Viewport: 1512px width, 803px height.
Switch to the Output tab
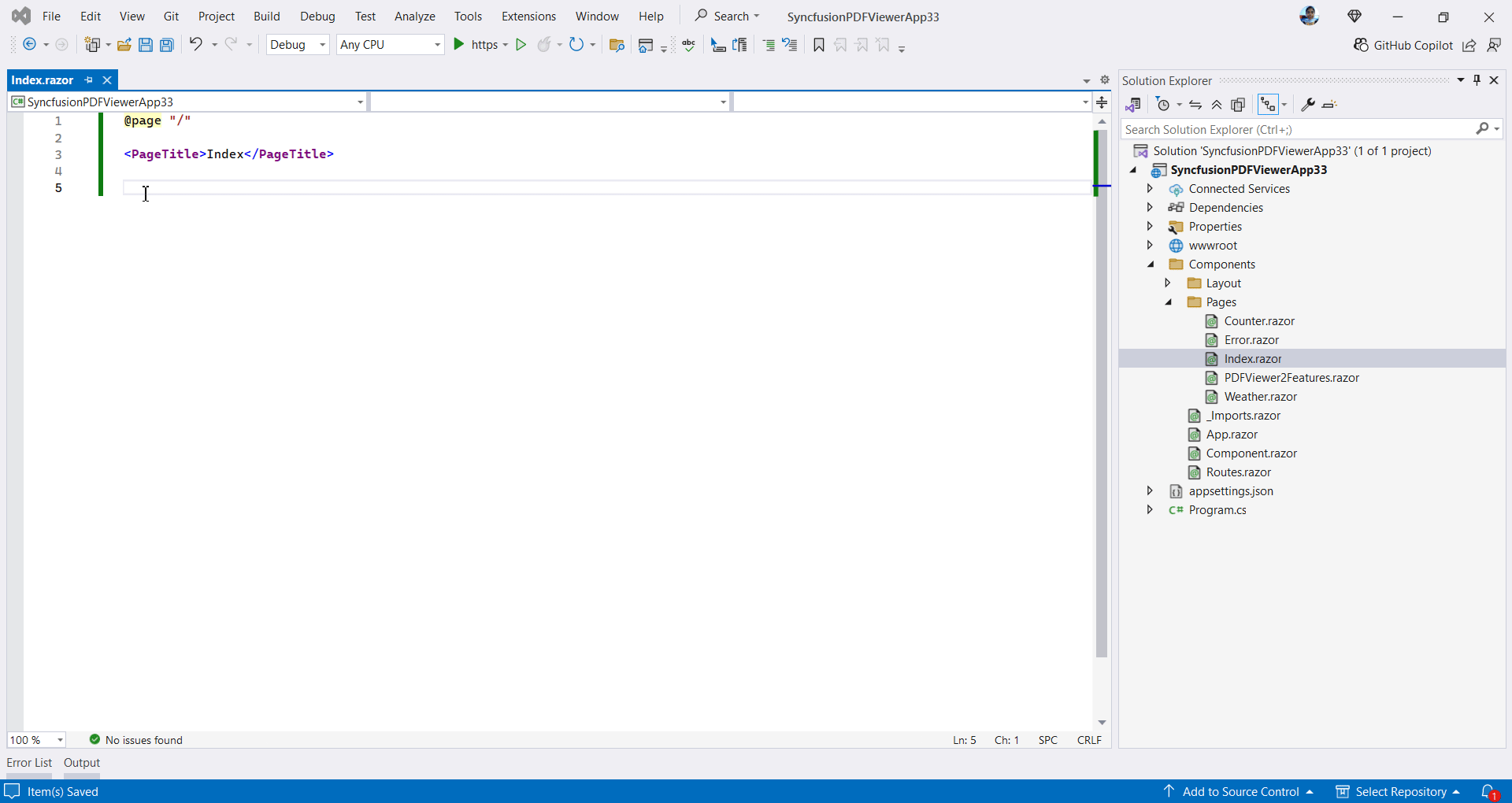[81, 762]
